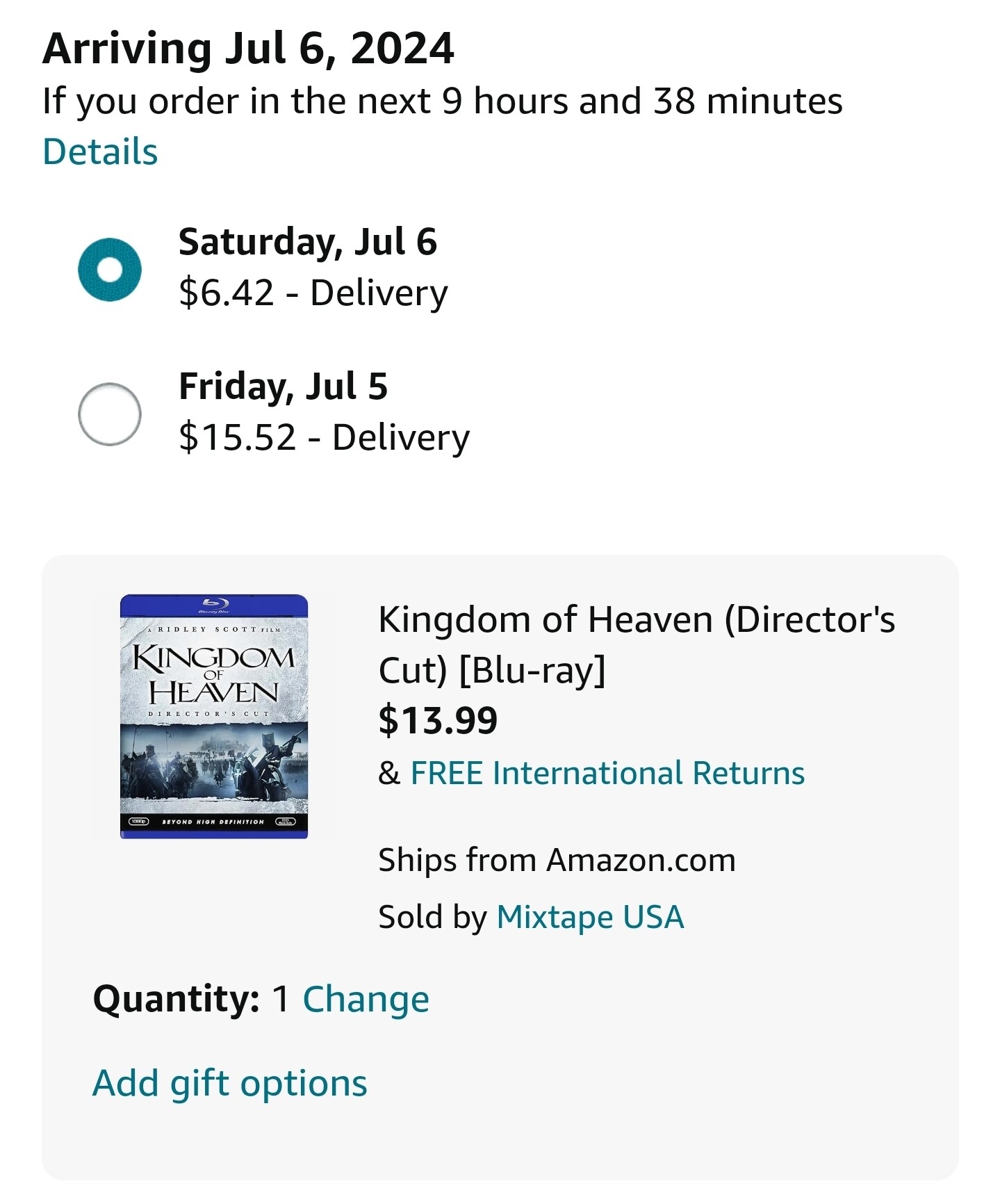
Task: Select the Friday, Jul 5 delivery radio button
Action: pos(110,414)
